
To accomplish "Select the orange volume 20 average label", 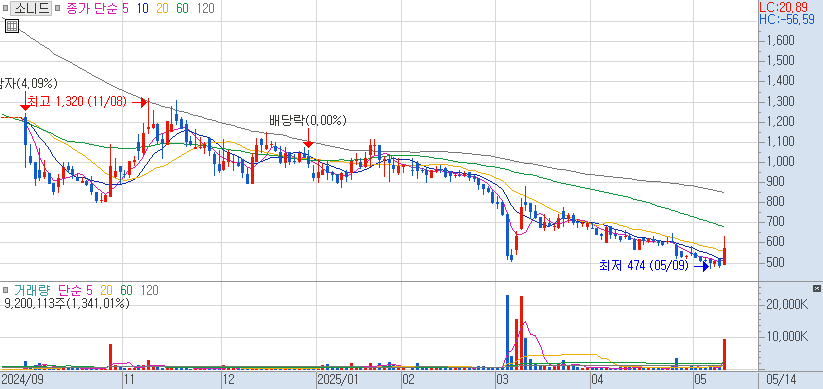I will (107, 290).
